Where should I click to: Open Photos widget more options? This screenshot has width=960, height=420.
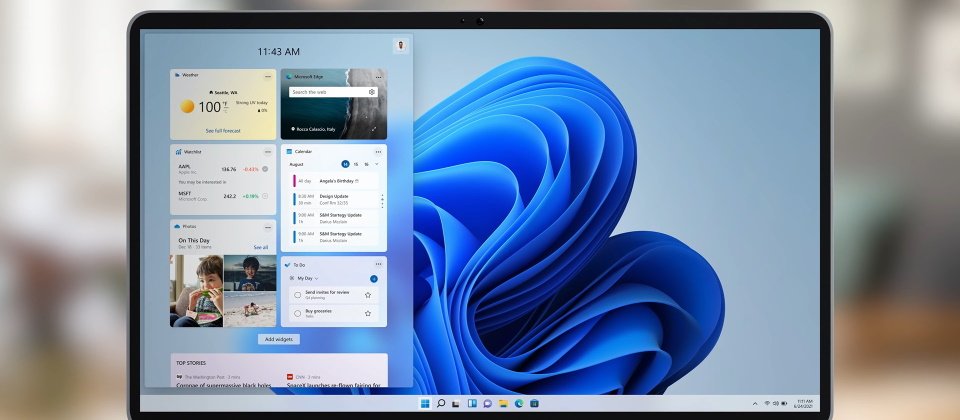[x=268, y=227]
